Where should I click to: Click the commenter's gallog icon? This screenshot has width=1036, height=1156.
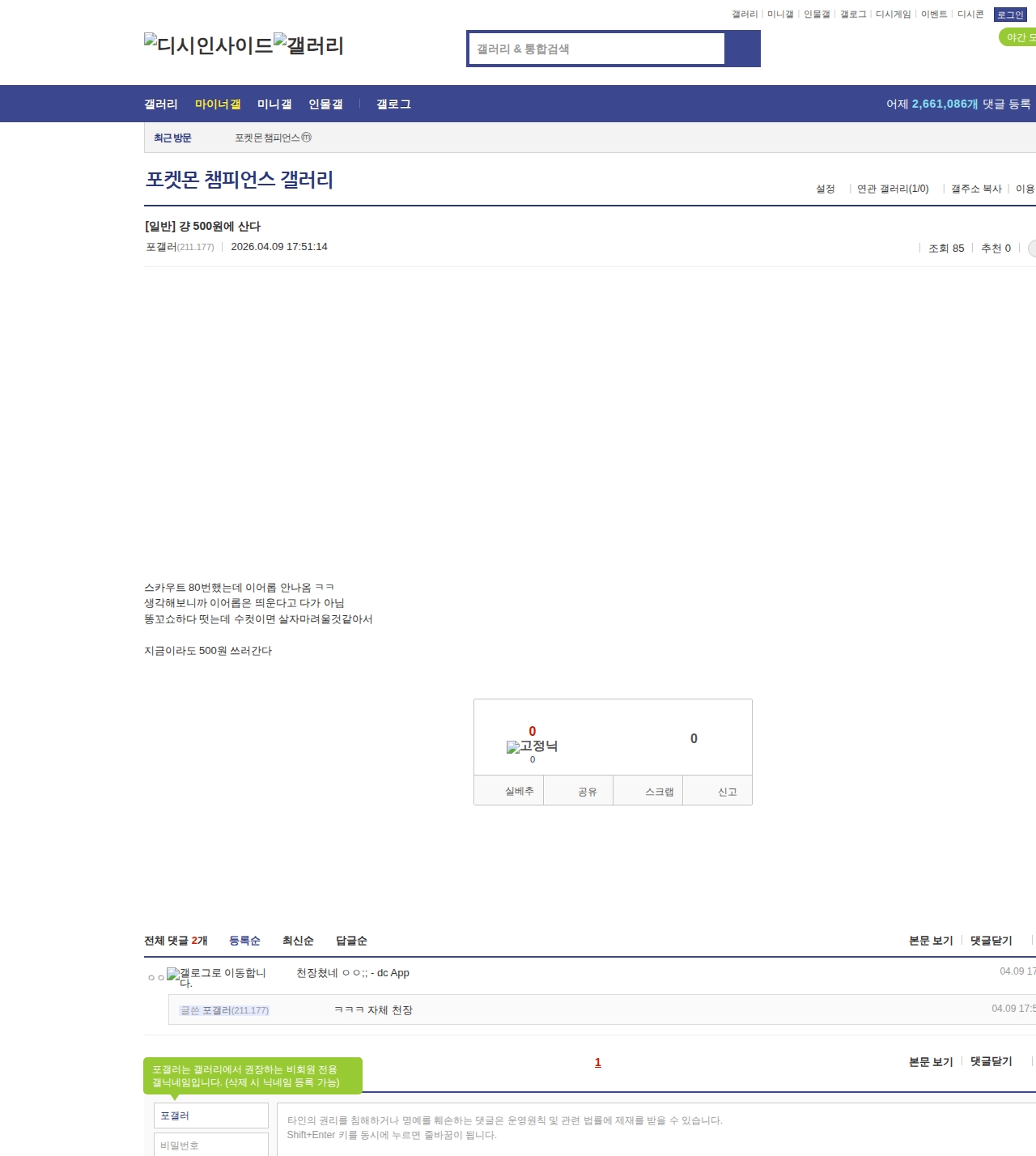pyautogui.click(x=173, y=974)
